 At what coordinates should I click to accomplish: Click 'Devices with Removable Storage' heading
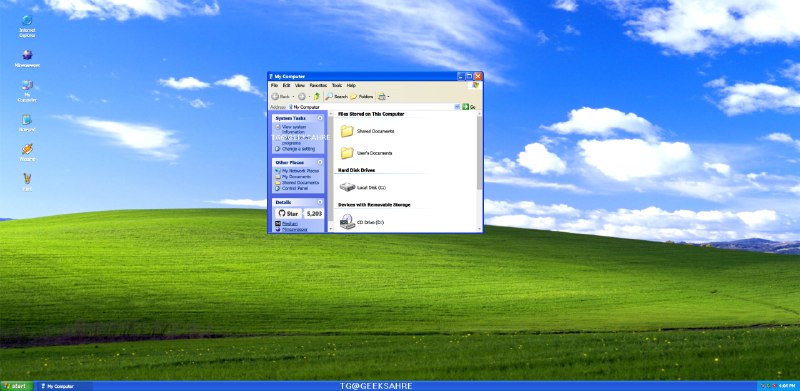click(x=374, y=205)
